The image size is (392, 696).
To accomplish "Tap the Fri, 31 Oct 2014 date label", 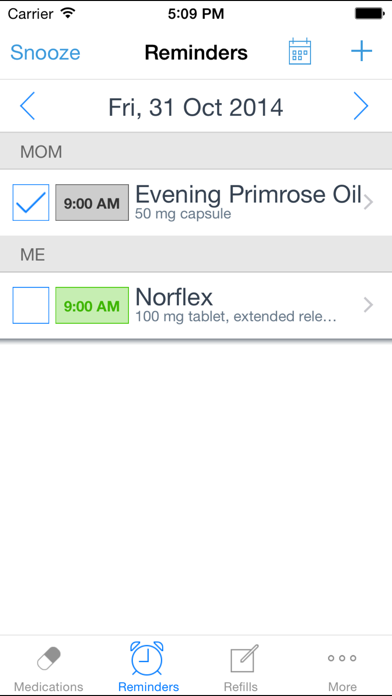I will point(196,107).
